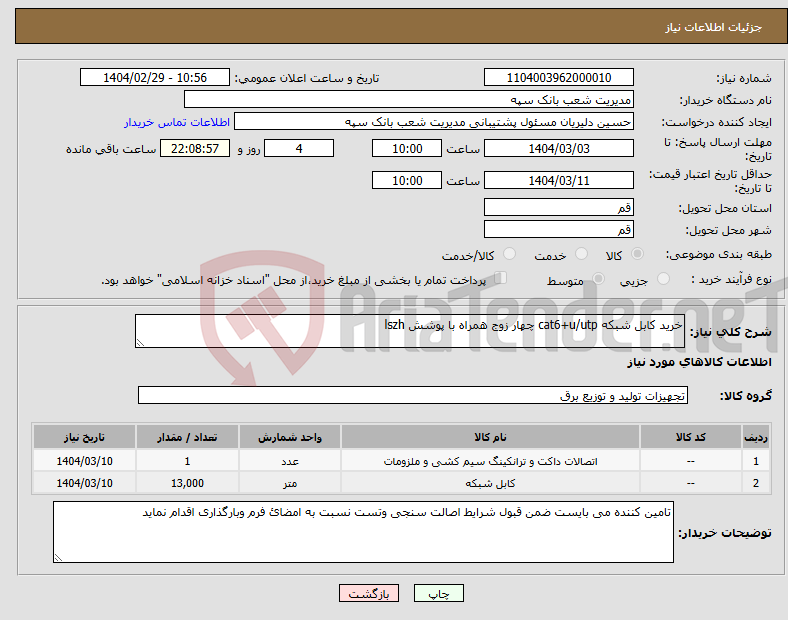This screenshot has height=620, width=788.
Task: Click the row 1 quantity cell 1
Action: [x=187, y=461]
